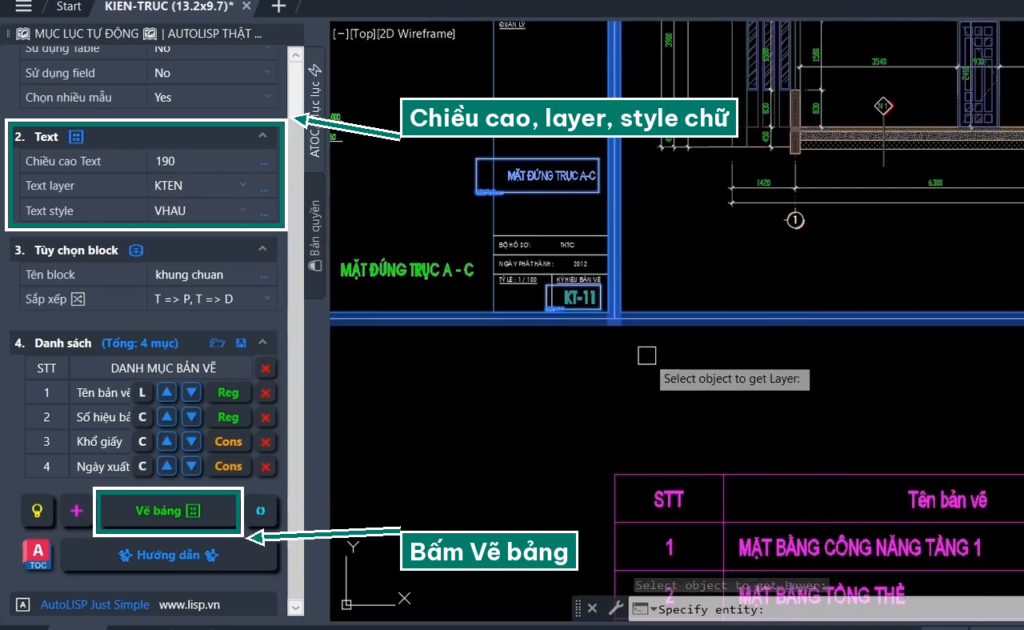Open command line customize wrench
1024x630 pixels.
[616, 608]
